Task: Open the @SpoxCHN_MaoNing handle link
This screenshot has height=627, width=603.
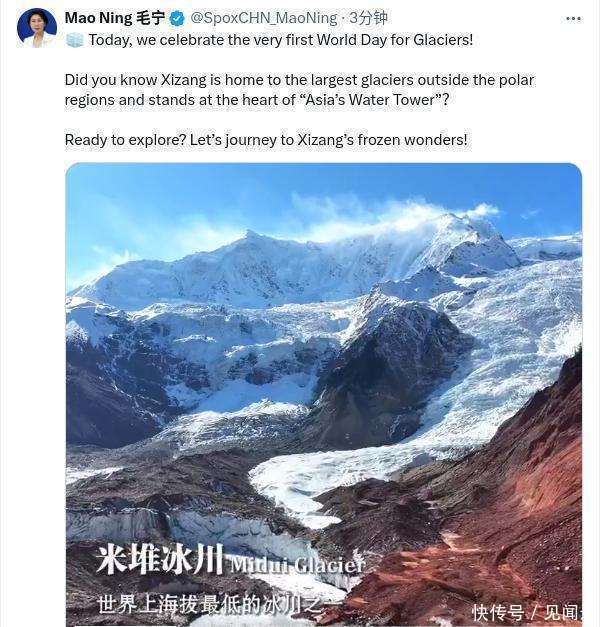Action: click(x=264, y=18)
